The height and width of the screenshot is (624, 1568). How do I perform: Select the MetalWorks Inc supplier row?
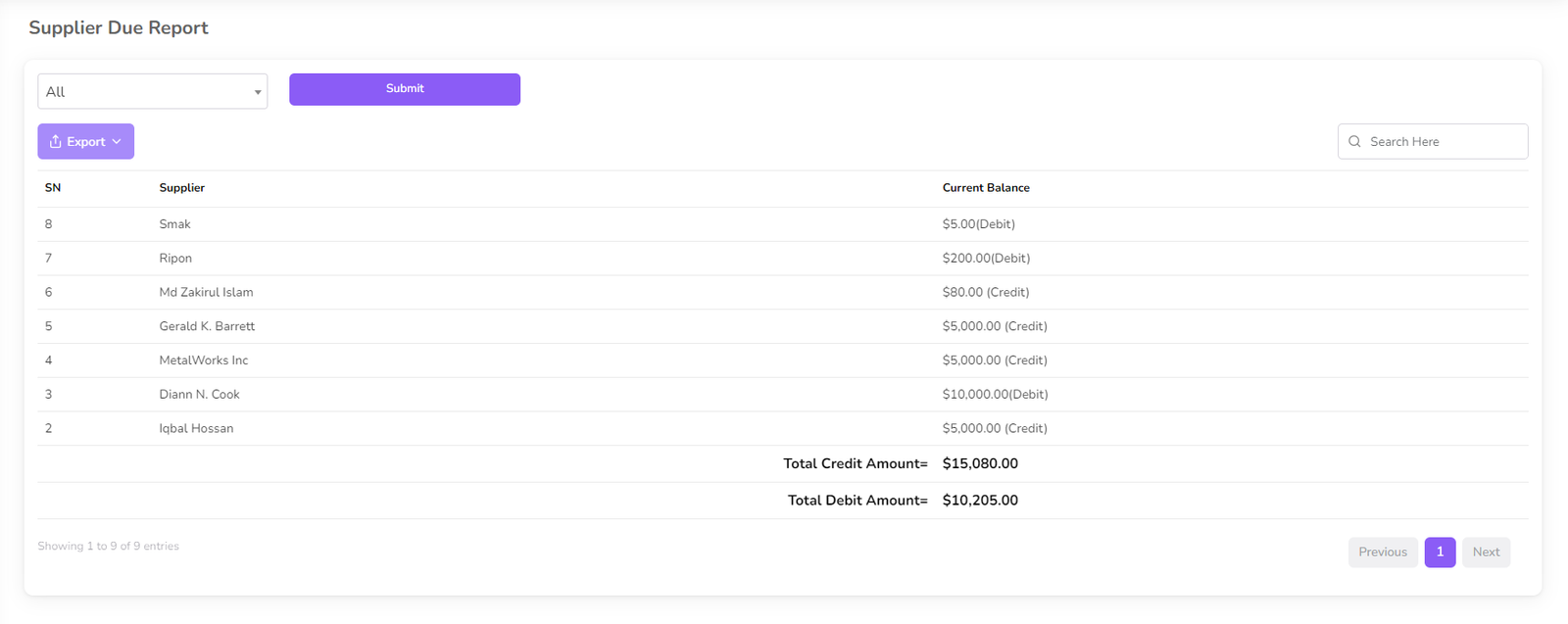click(x=203, y=360)
